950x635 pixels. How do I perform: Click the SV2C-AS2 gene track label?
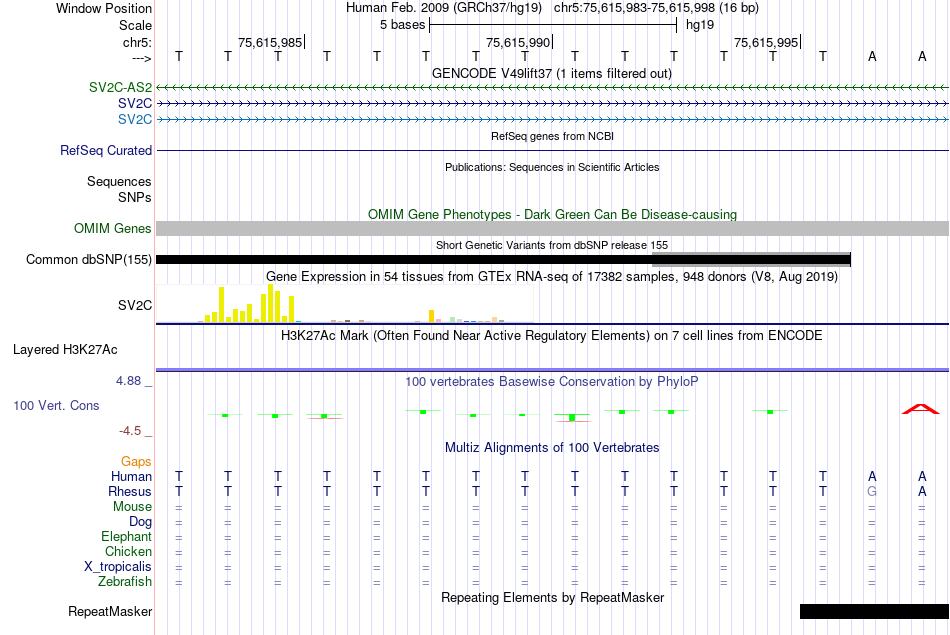tap(120, 87)
